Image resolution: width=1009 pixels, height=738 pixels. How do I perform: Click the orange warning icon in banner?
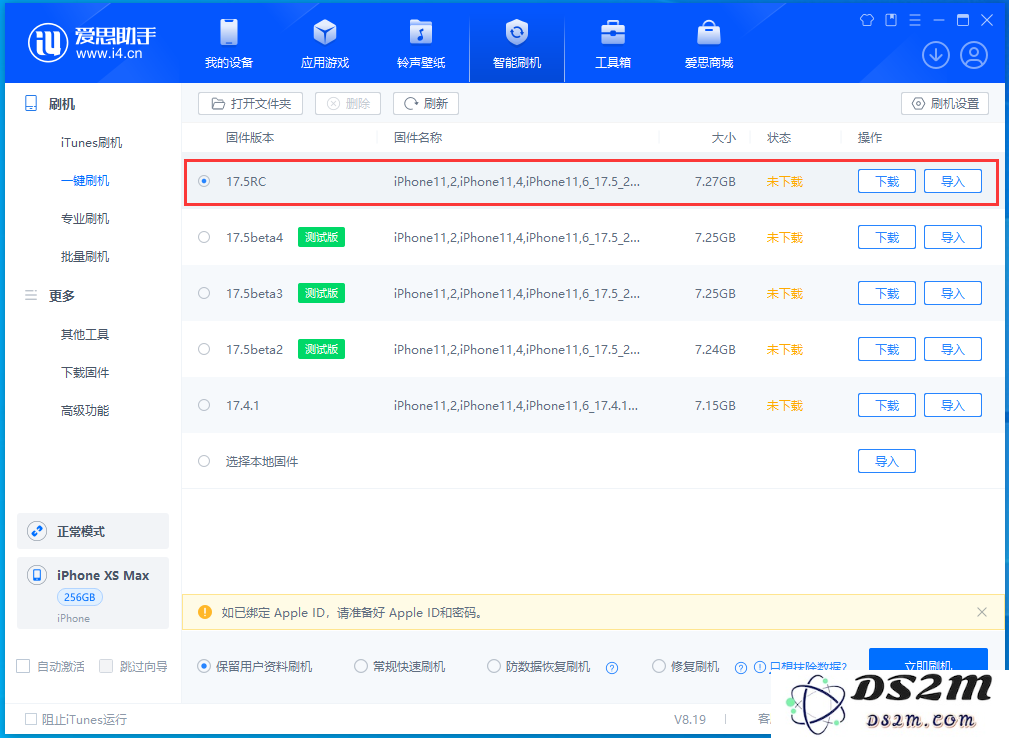pyautogui.click(x=205, y=612)
